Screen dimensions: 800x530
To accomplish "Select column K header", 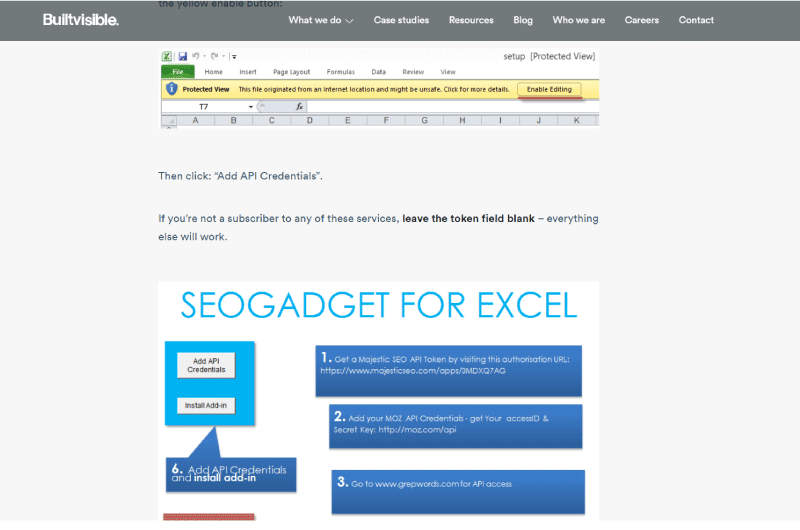I will [x=577, y=121].
